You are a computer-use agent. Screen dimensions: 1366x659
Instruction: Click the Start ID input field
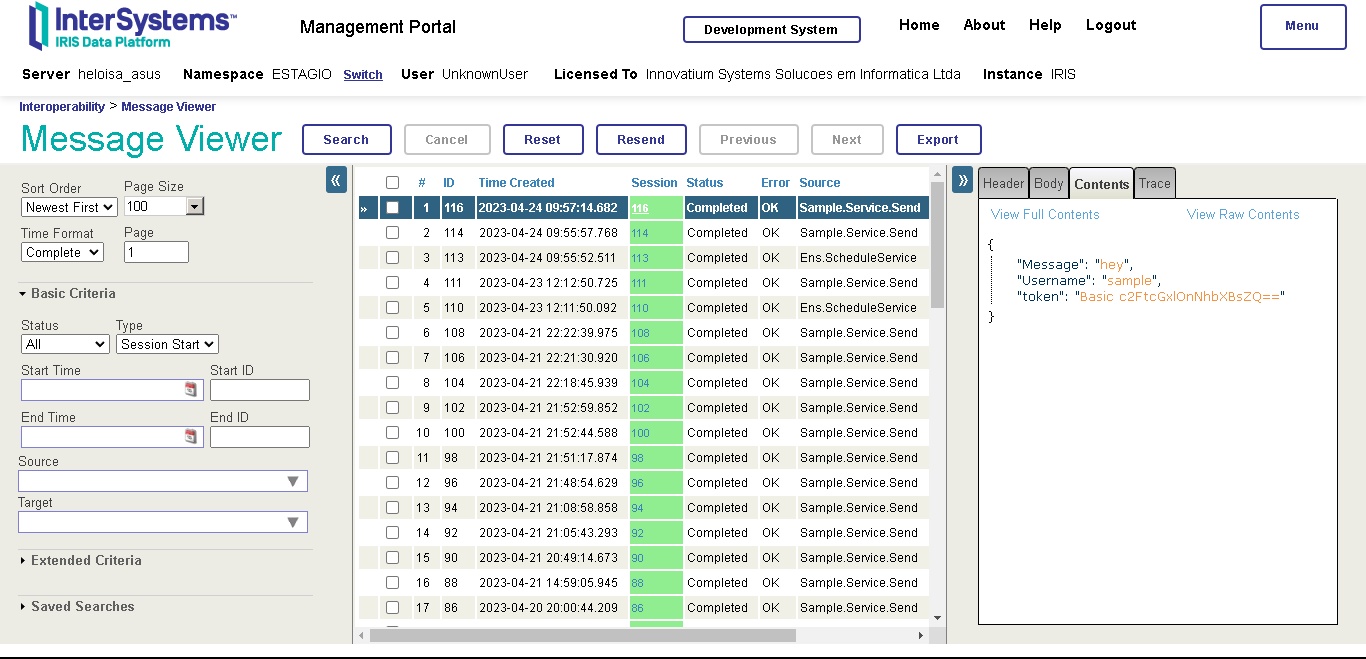[x=260, y=390]
